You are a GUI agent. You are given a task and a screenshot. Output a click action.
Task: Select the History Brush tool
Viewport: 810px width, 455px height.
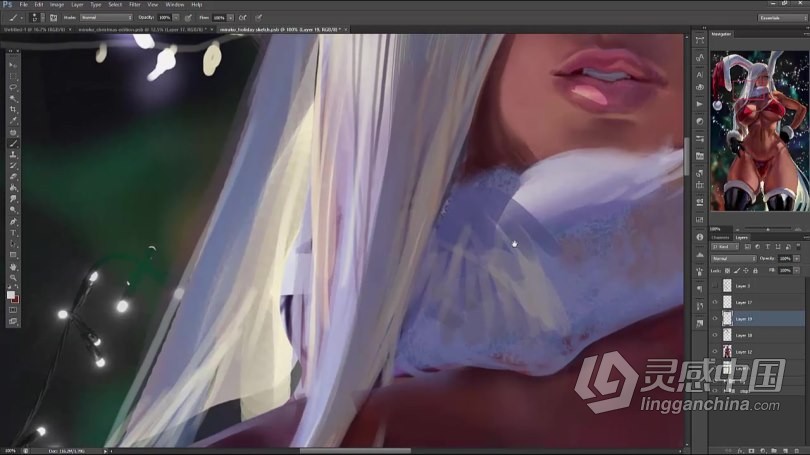13,165
